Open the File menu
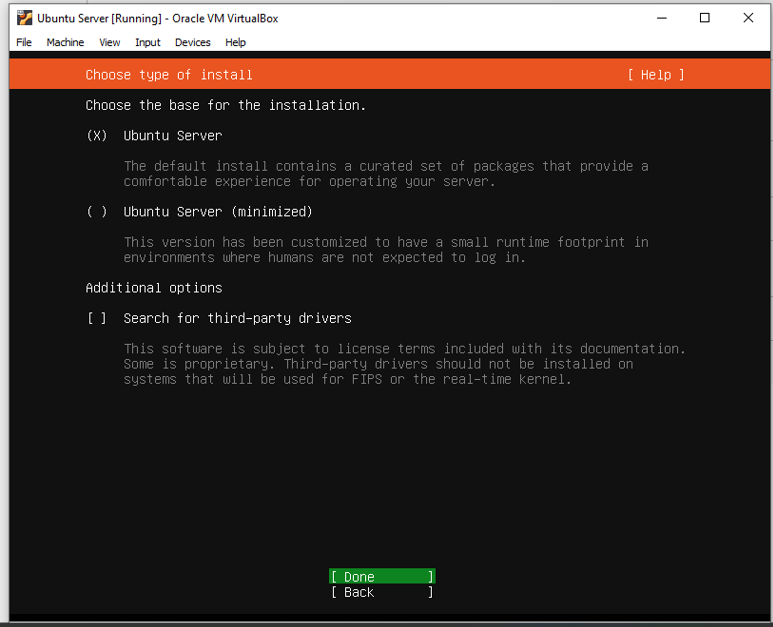Screen dimensions: 773x627 [24, 42]
